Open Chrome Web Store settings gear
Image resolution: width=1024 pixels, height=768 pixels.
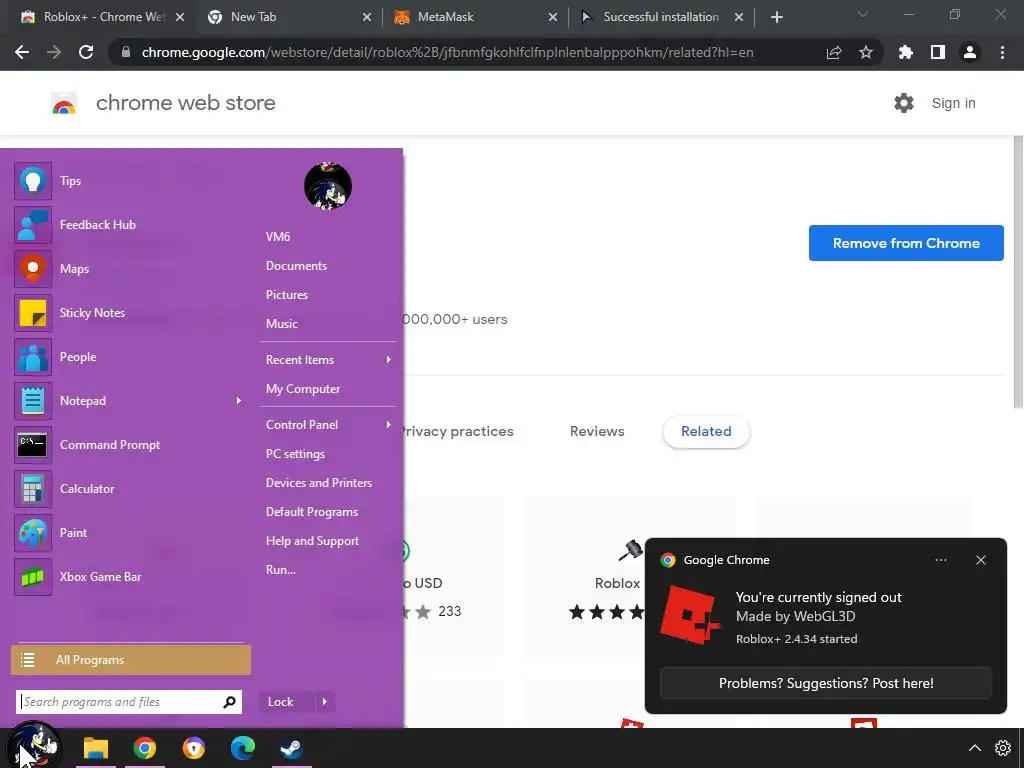[904, 103]
